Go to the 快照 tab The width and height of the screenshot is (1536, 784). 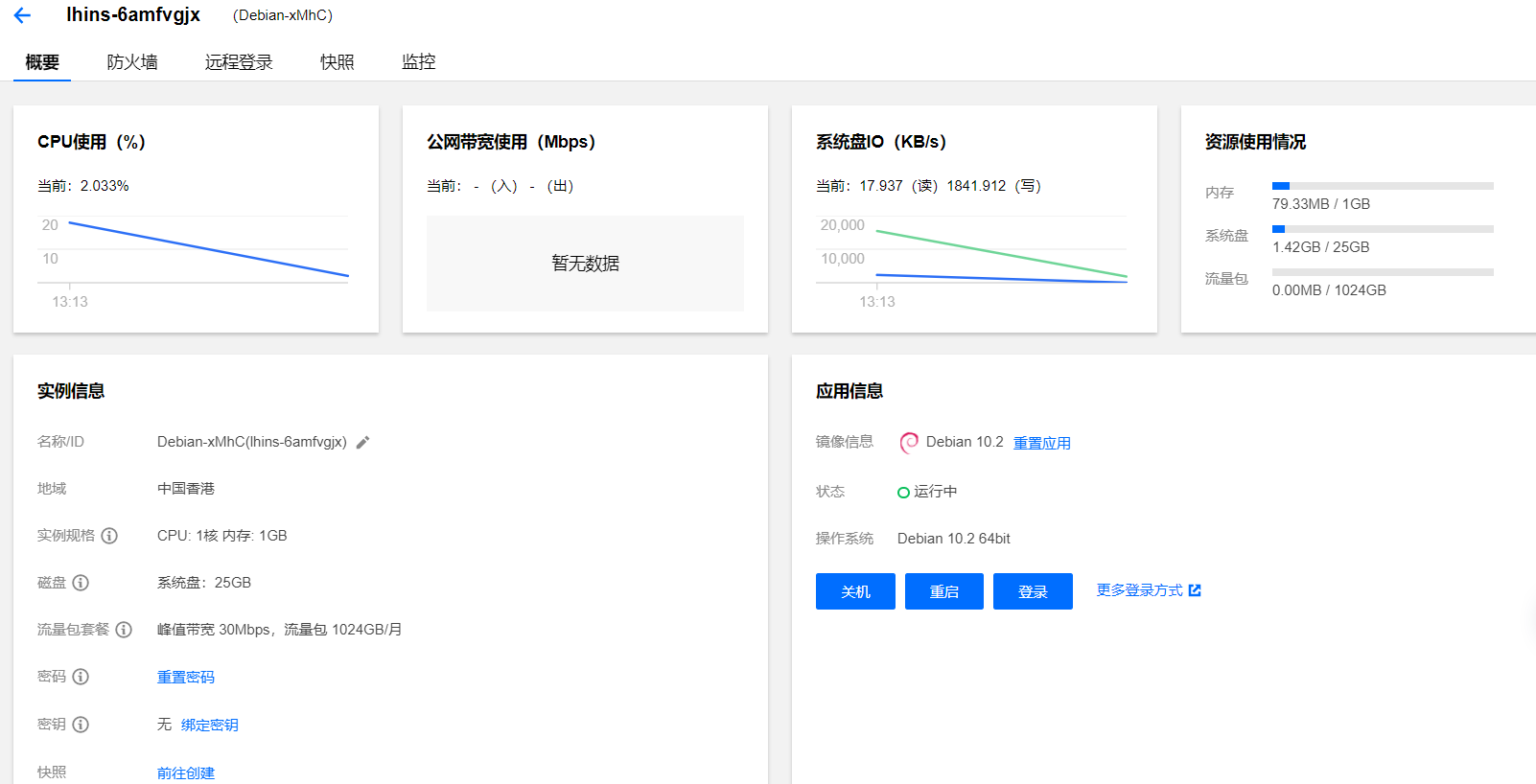[337, 62]
